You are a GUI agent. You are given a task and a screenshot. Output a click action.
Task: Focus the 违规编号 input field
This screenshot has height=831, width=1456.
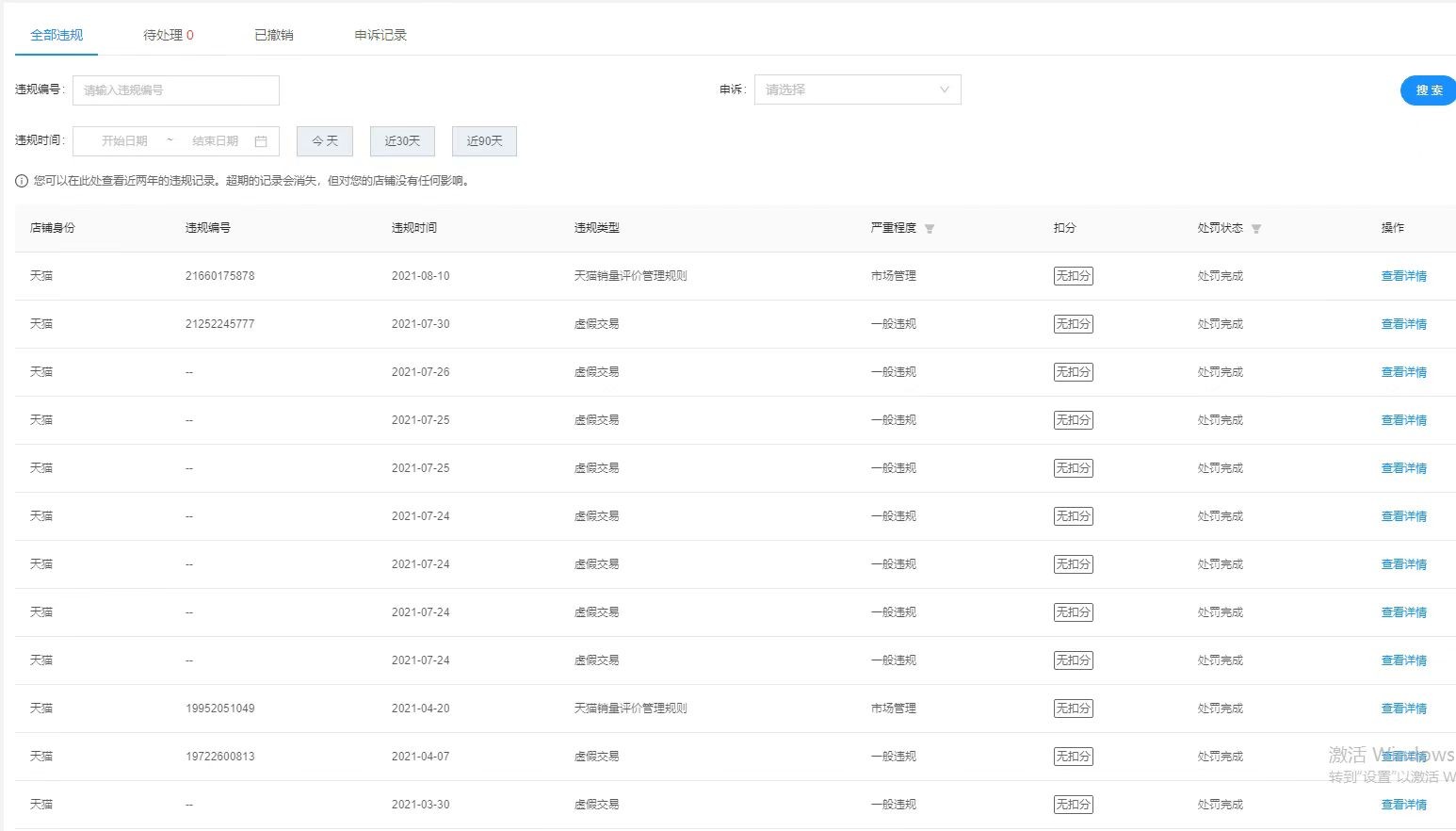[176, 90]
